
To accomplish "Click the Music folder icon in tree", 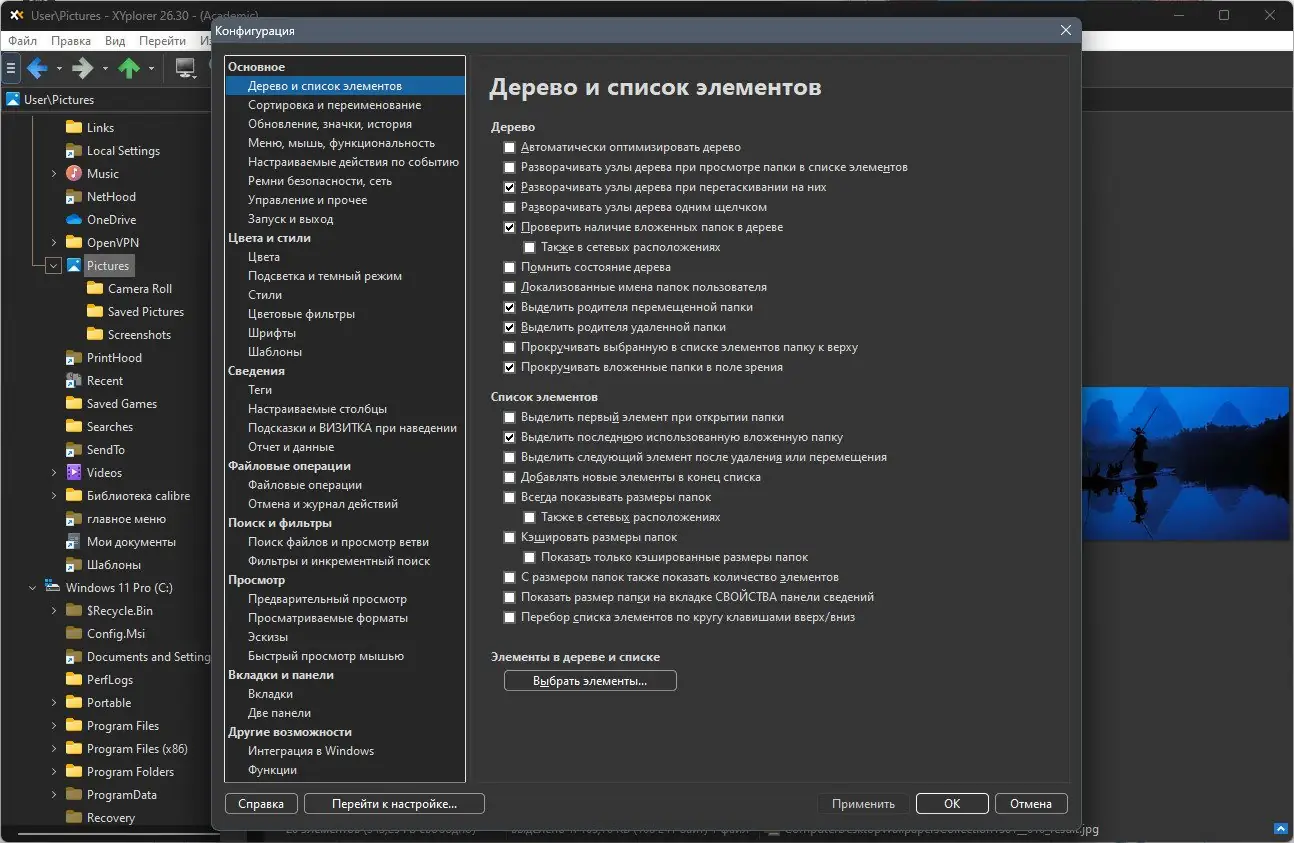I will click(x=73, y=174).
